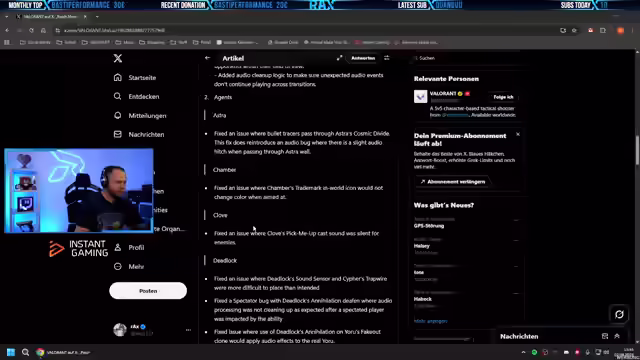
Task: Click the house icon beside Startseite
Action: click(x=118, y=78)
